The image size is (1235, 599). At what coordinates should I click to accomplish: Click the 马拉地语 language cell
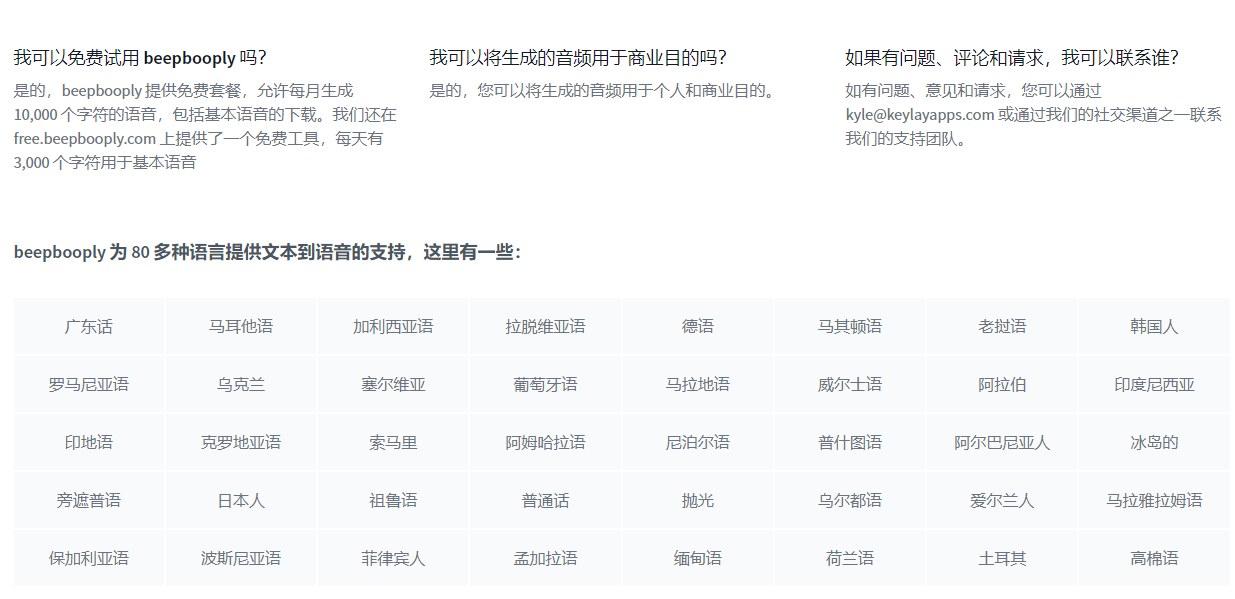tap(697, 384)
